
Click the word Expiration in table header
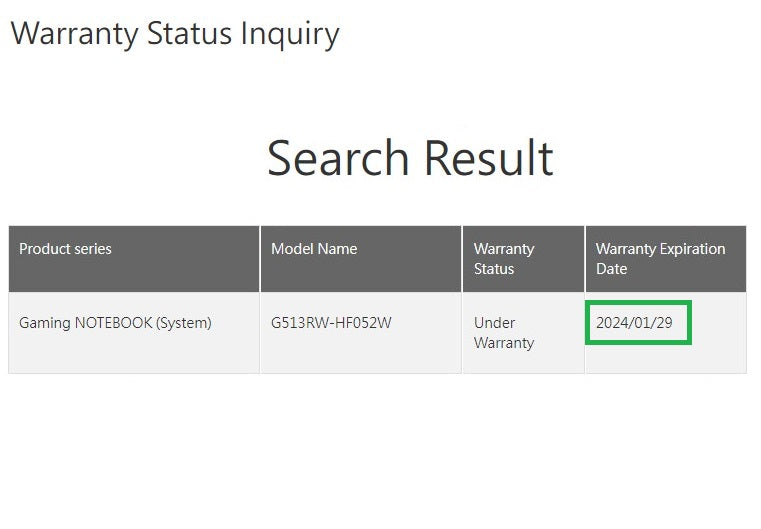pyautogui.click(x=692, y=249)
